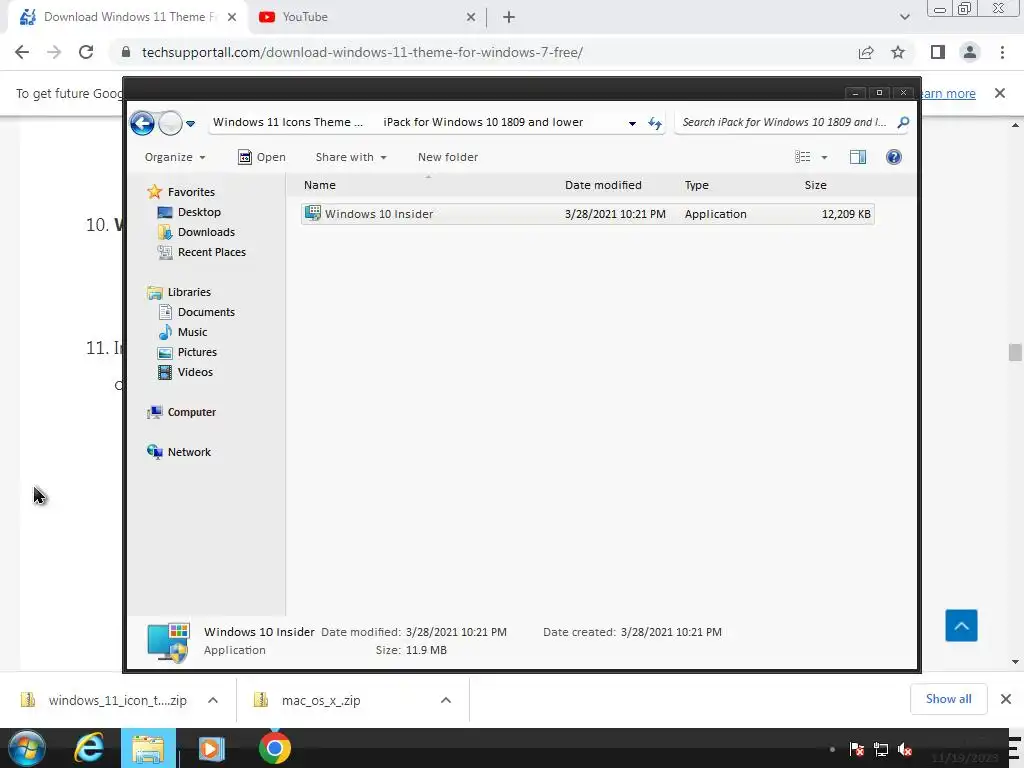1024x768 pixels.
Task: Open Chrome three-dot menu
Action: point(1002,52)
